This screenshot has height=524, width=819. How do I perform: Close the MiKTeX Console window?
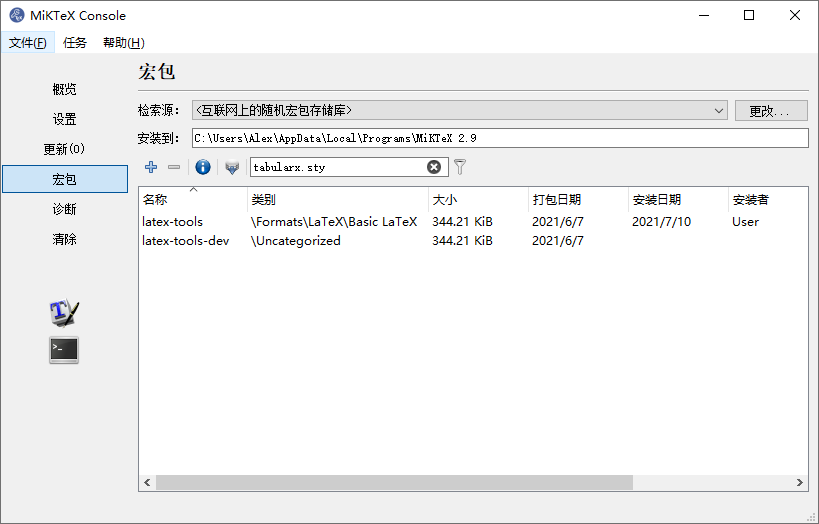794,15
